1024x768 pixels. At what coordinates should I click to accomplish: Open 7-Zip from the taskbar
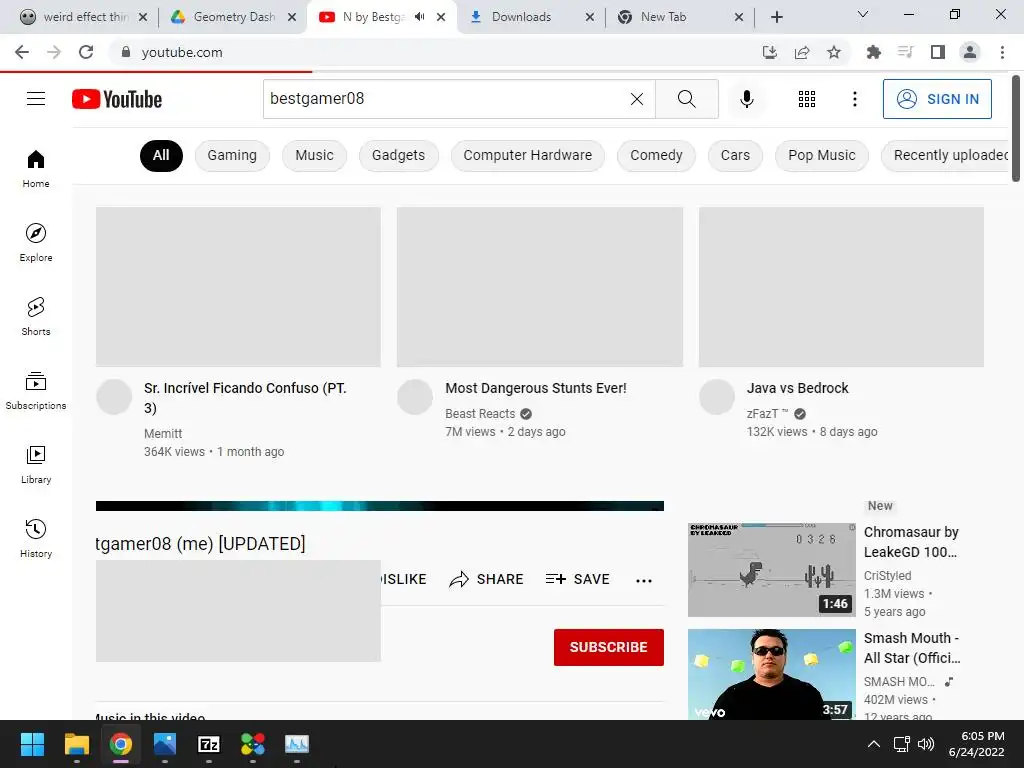coord(208,744)
